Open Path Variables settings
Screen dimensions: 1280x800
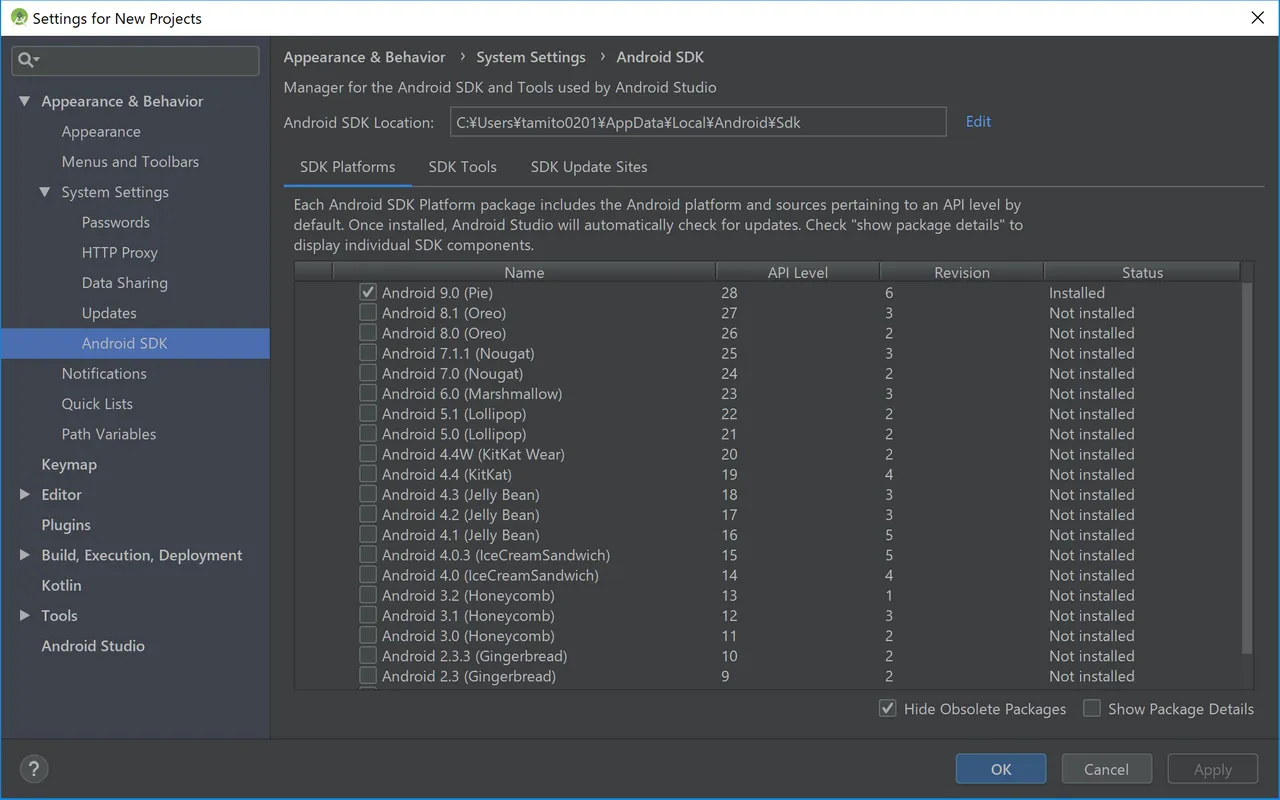(109, 434)
